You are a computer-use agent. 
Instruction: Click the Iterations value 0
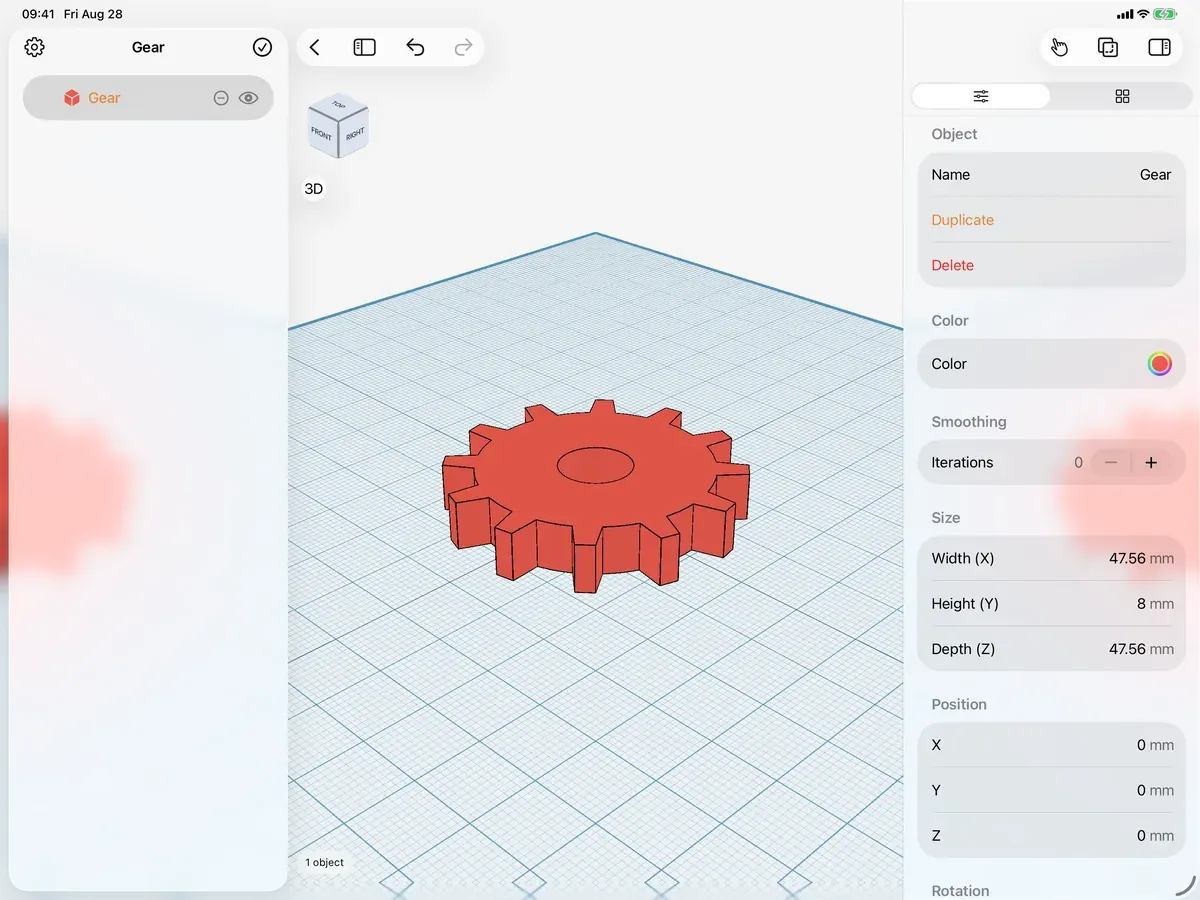pyautogui.click(x=1078, y=463)
